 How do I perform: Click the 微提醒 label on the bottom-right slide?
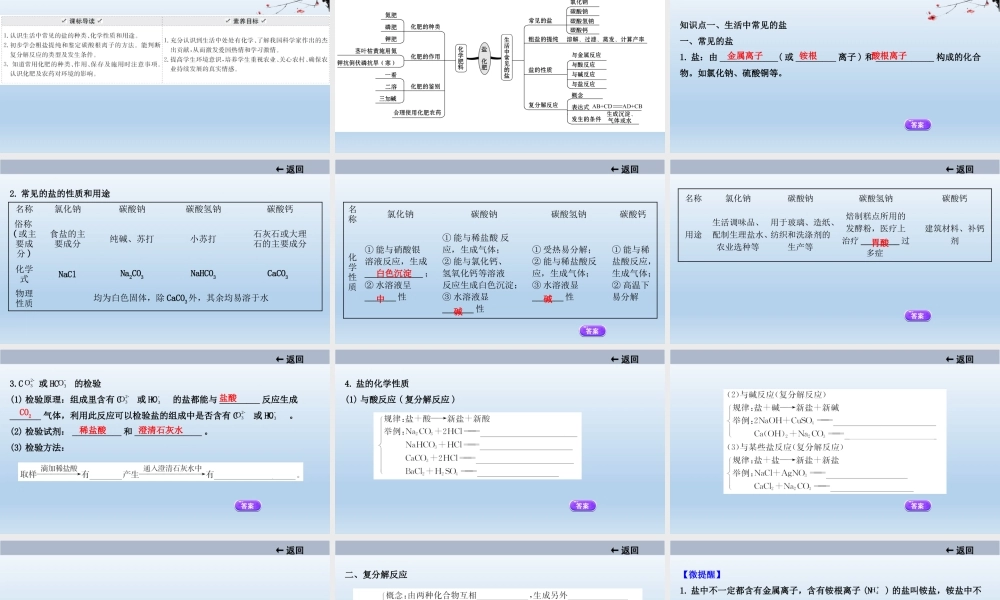tap(703, 574)
